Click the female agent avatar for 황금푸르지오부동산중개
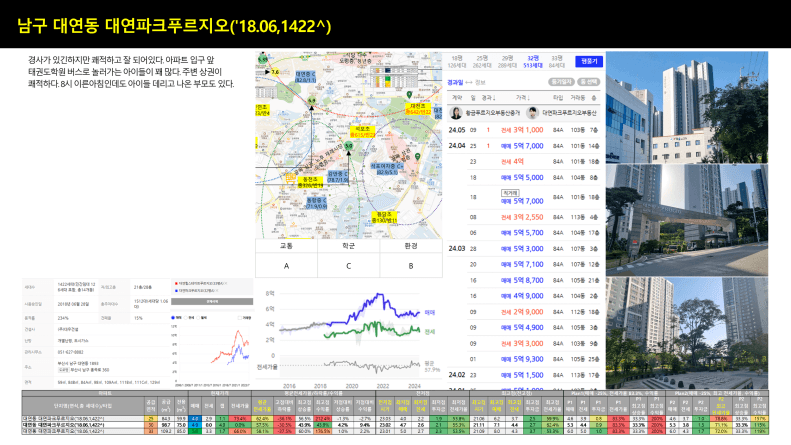 (456, 113)
